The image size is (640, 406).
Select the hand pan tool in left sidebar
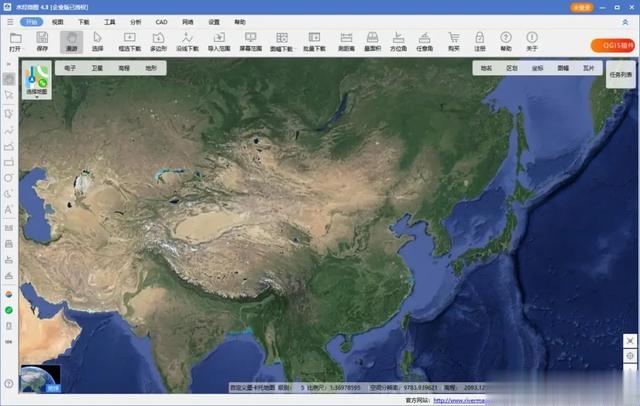point(9,79)
